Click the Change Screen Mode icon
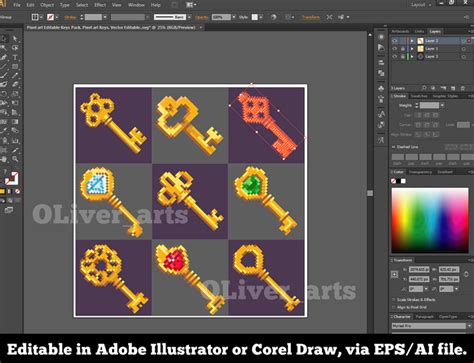Screen dimensions: 474x363 pyautogui.click(x=9, y=210)
